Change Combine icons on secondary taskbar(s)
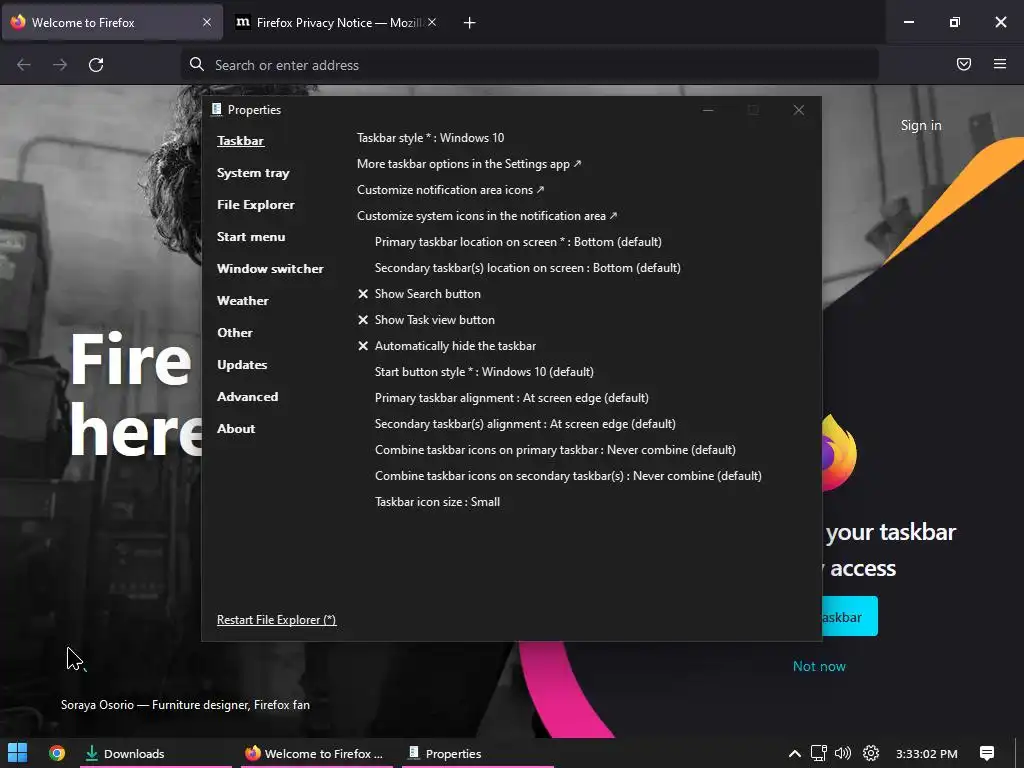The image size is (1024, 768). [568, 476]
